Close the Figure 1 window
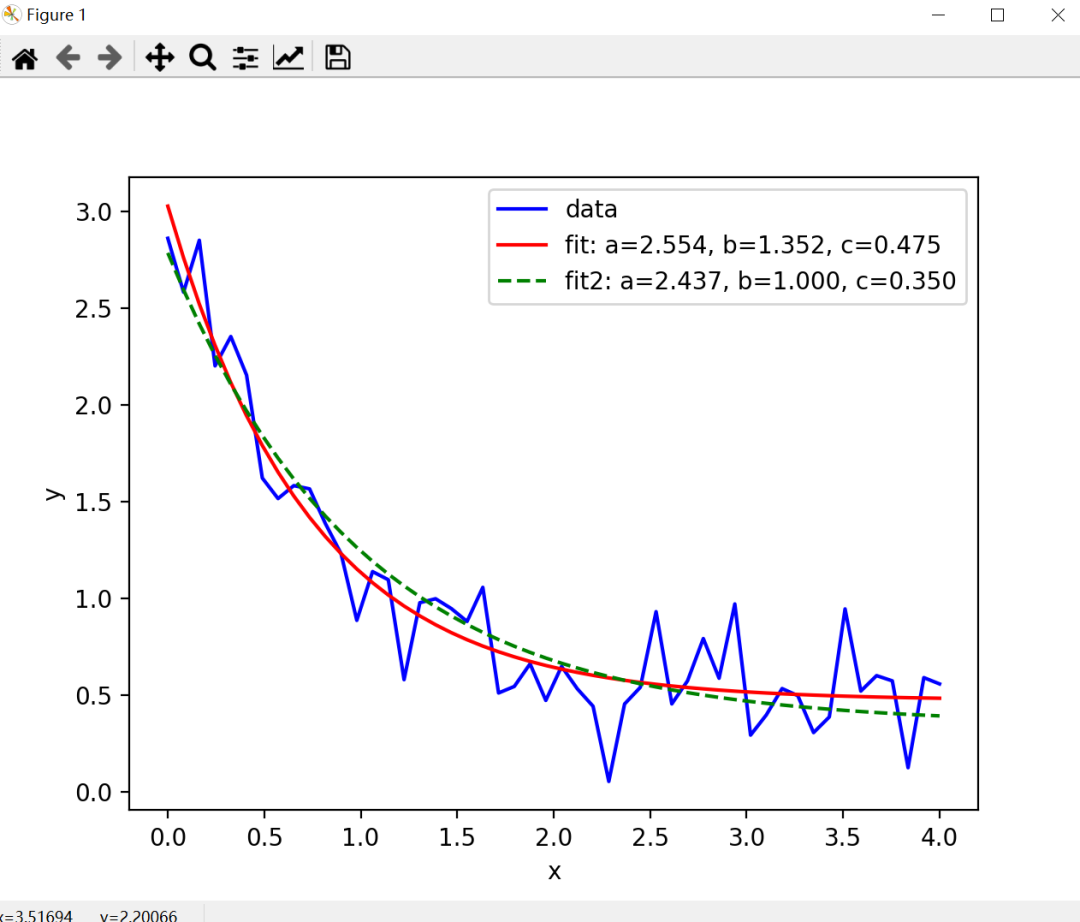 pyautogui.click(x=1058, y=15)
